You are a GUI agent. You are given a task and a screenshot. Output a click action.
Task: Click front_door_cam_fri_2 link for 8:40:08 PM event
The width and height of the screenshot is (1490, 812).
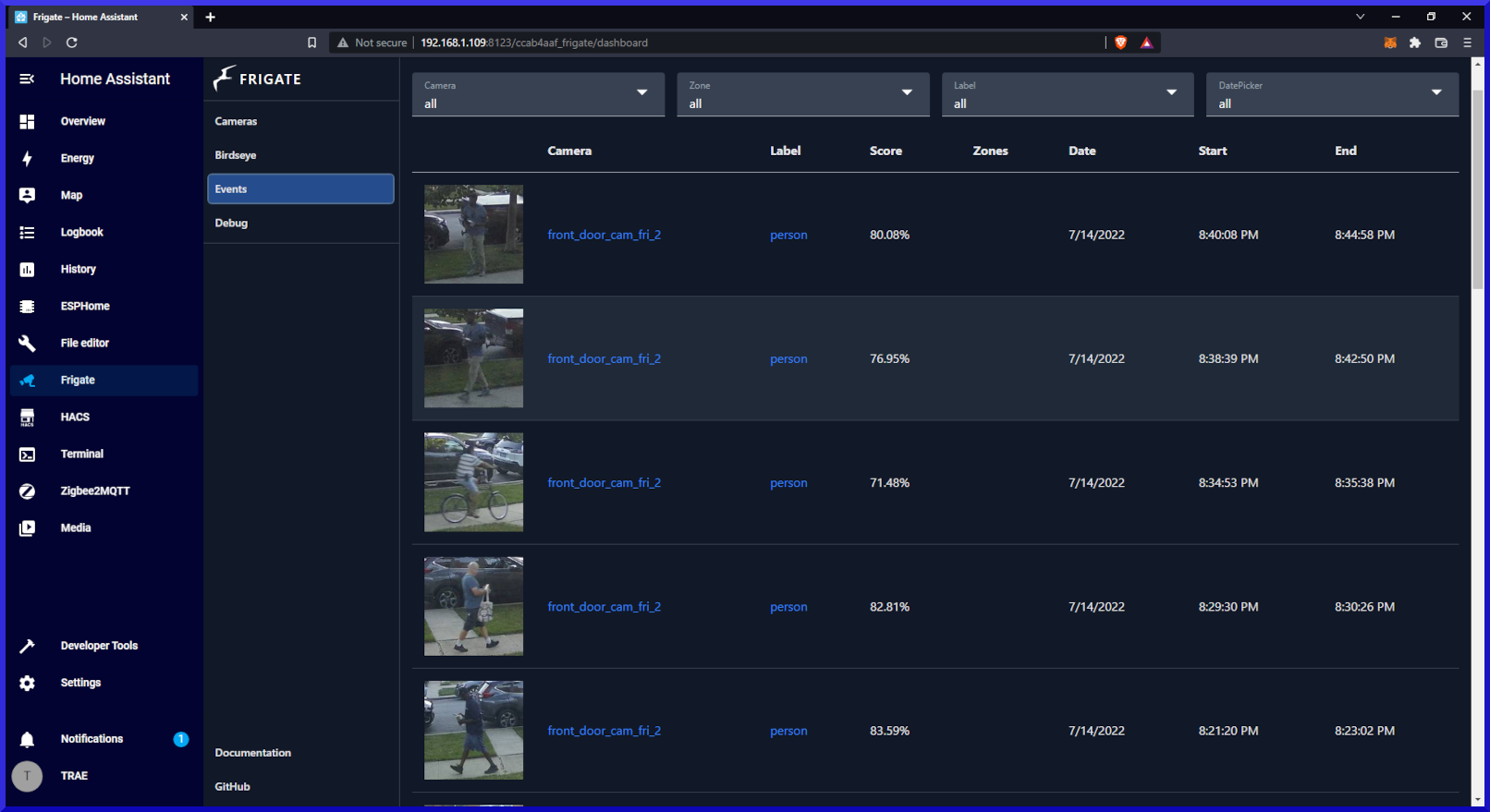[x=604, y=236]
